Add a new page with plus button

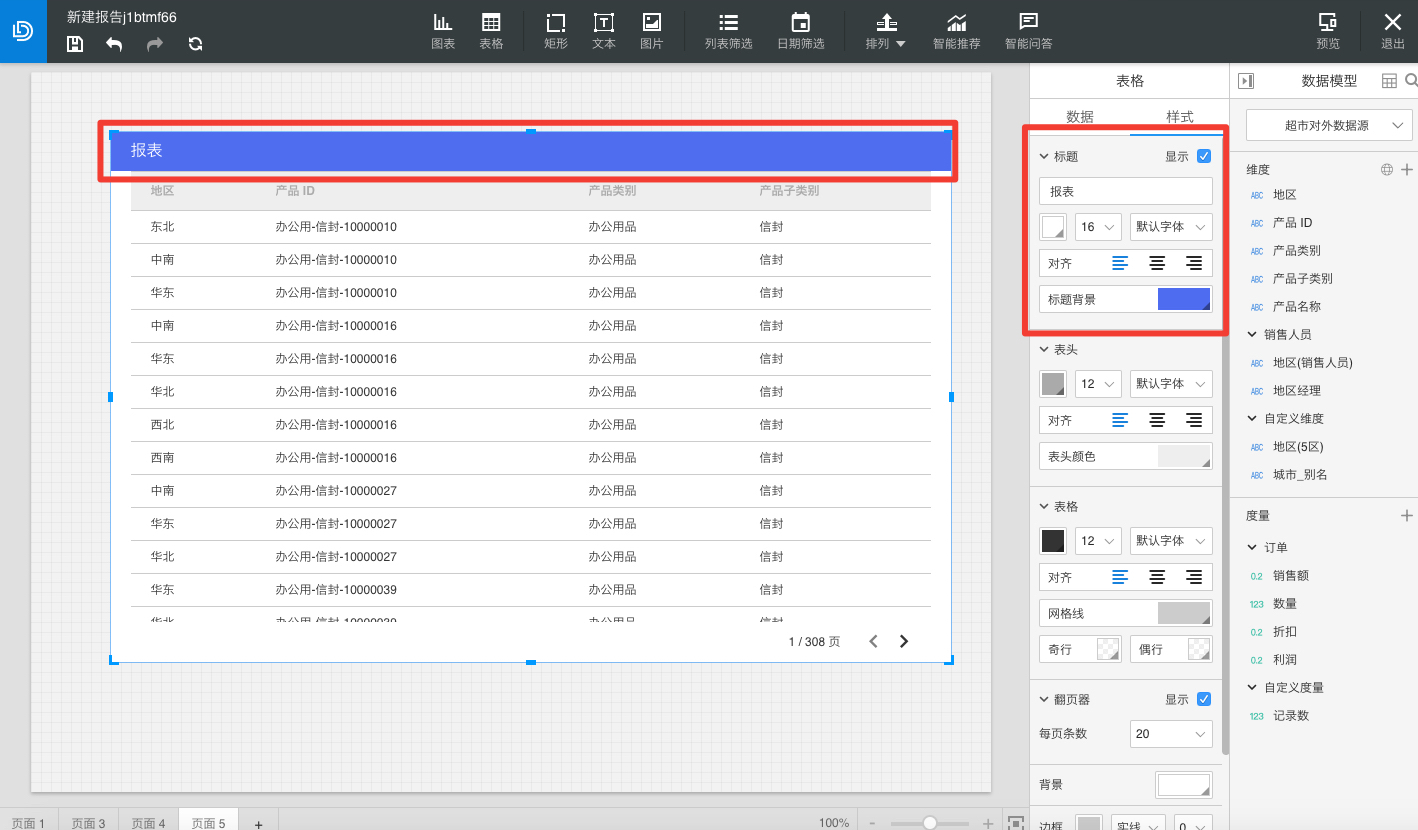(258, 823)
